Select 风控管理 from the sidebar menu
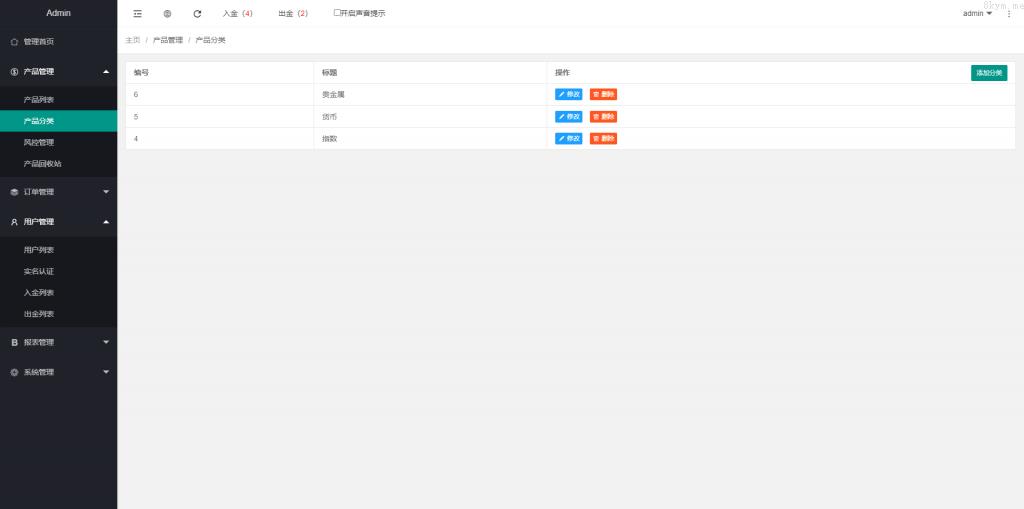This screenshot has height=509, width=1024. (39, 142)
